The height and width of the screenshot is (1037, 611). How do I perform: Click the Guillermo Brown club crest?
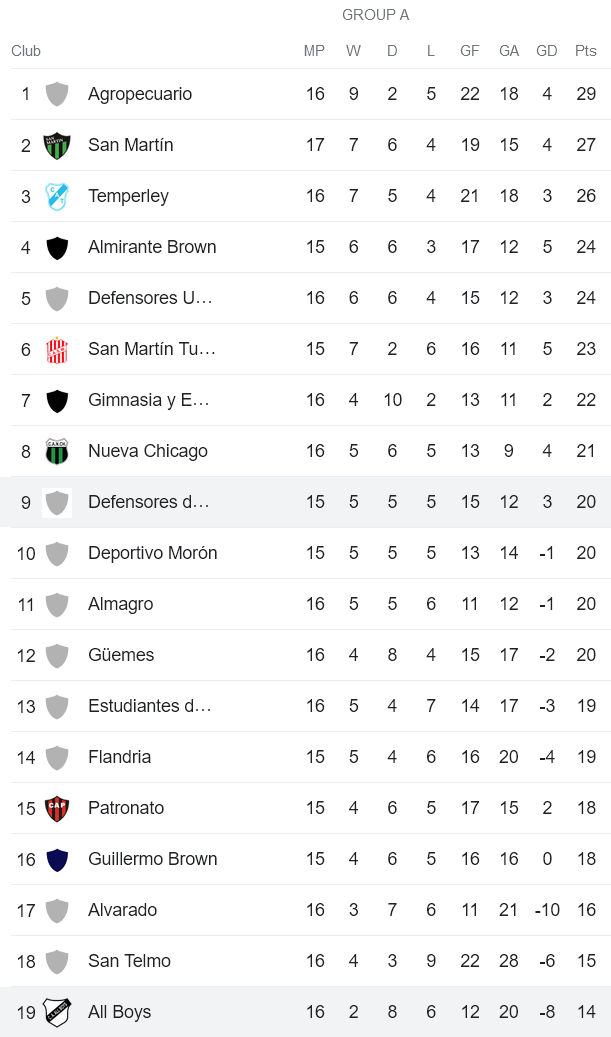coord(57,858)
